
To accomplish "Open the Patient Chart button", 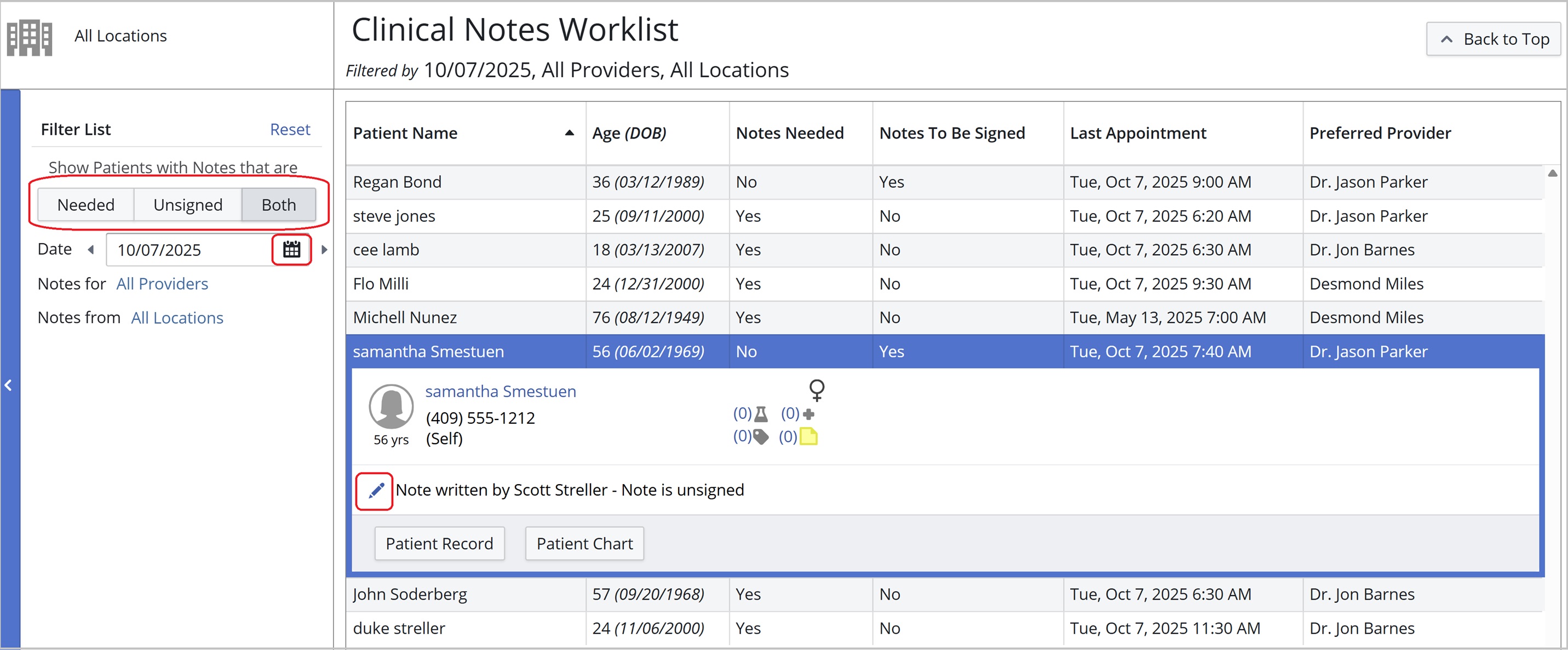I will pos(584,544).
